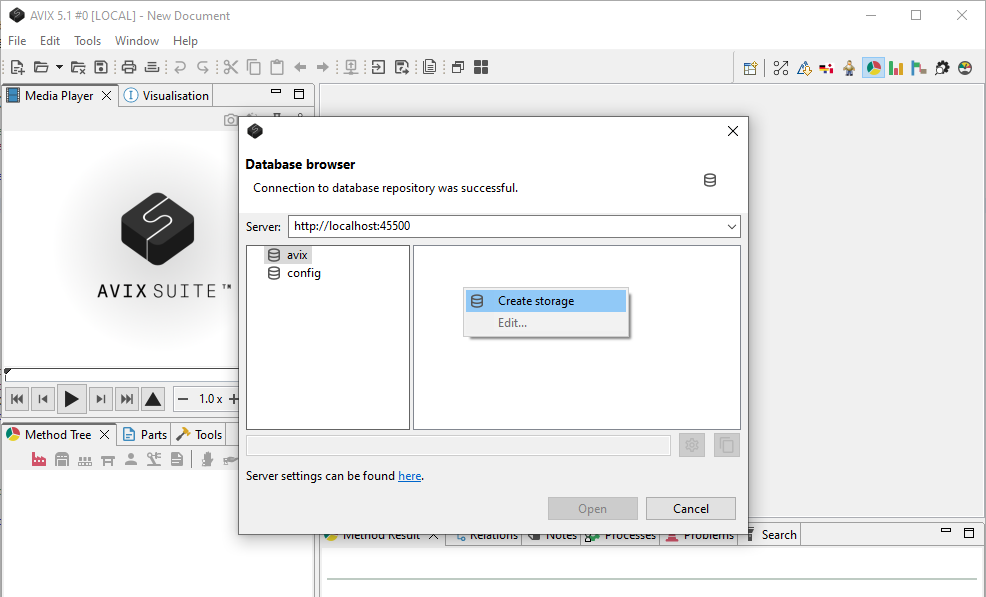Screen dimensions: 986x597
Task: Select the config database in the list
Action: click(x=303, y=273)
